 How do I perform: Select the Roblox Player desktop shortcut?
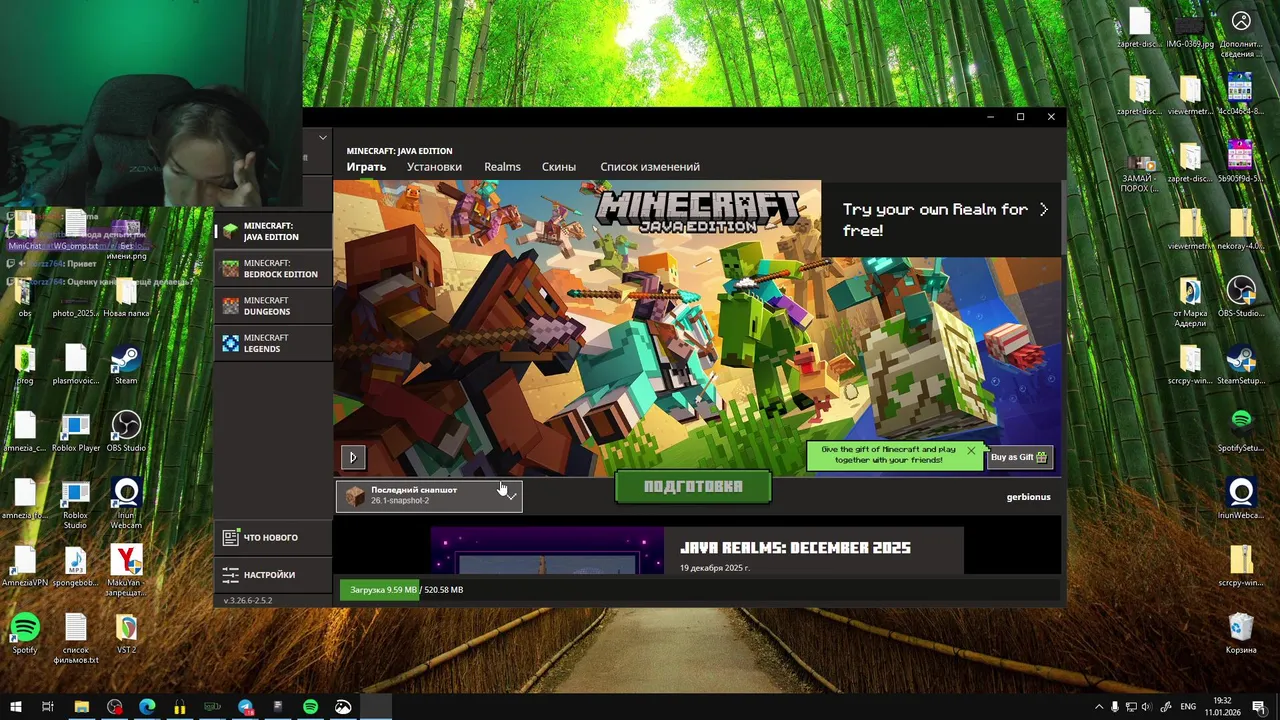[x=76, y=432]
